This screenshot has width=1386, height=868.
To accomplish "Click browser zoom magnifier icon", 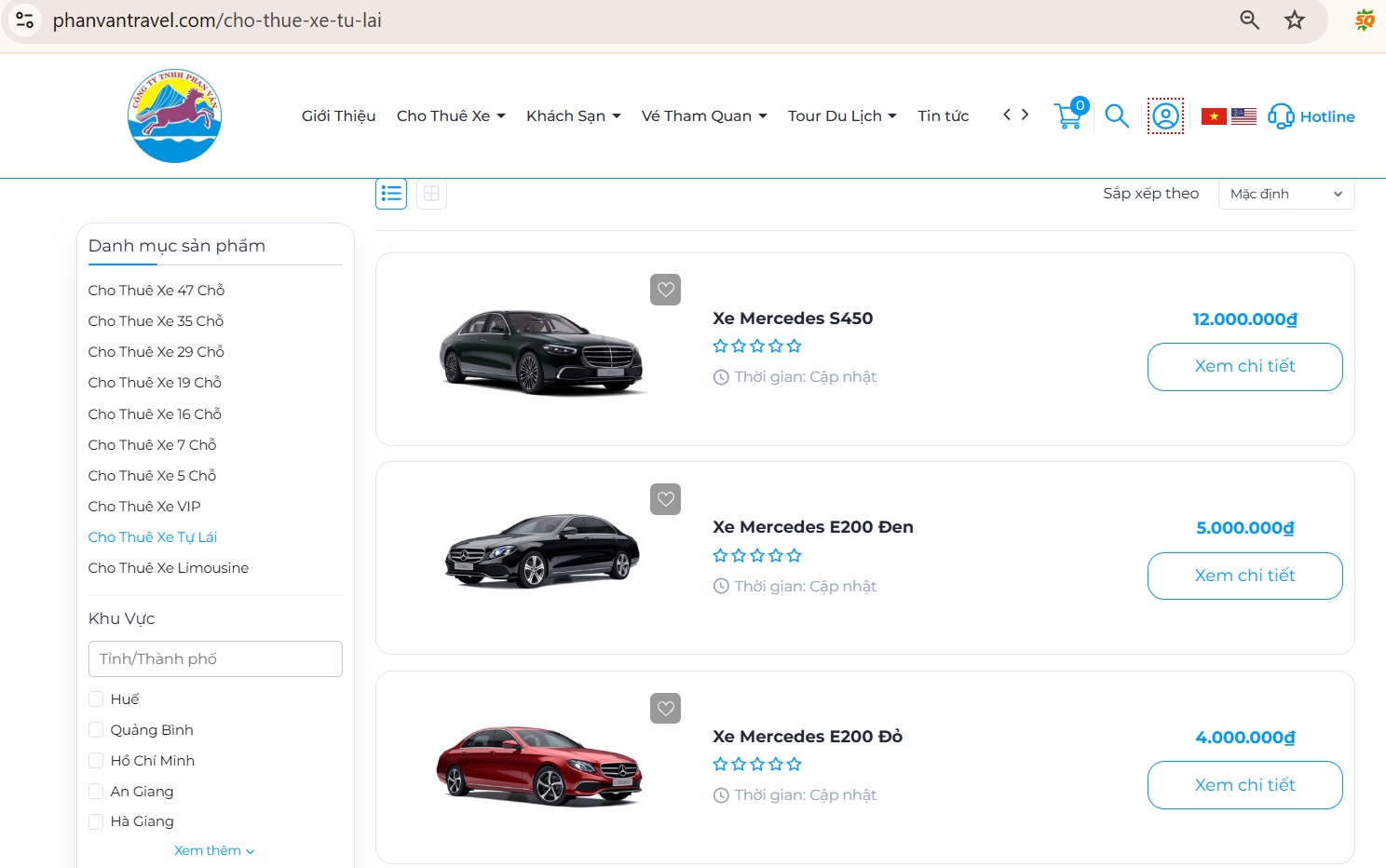I will pyautogui.click(x=1249, y=20).
